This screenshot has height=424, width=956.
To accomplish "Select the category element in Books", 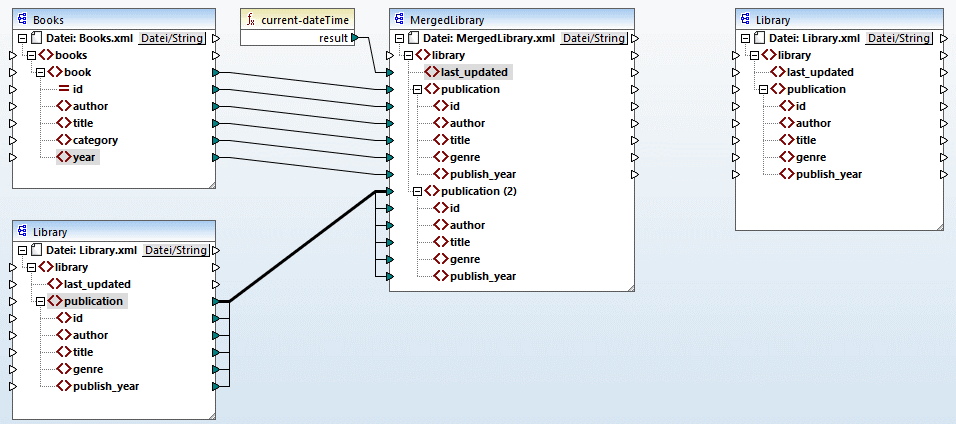I will 95,140.
